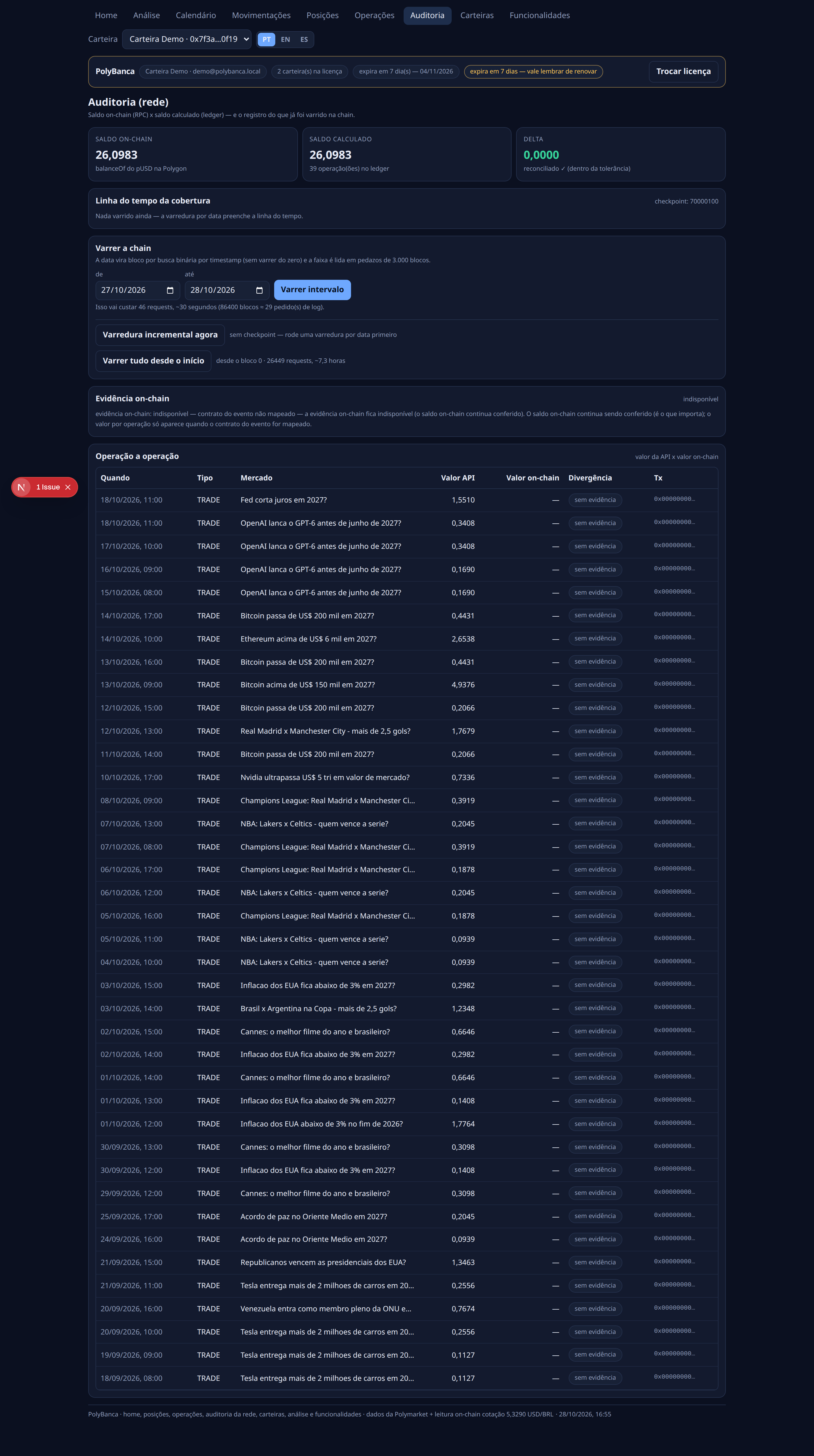Open the Análise tab

point(146,15)
